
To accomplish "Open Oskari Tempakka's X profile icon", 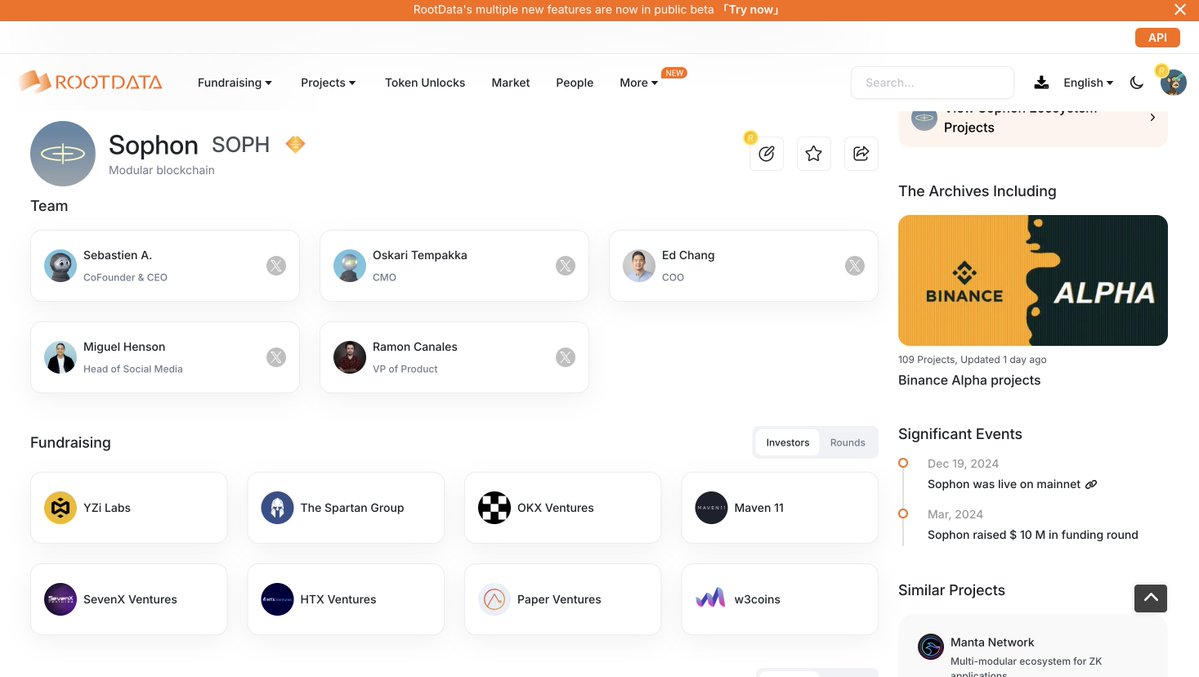I will click(565, 265).
